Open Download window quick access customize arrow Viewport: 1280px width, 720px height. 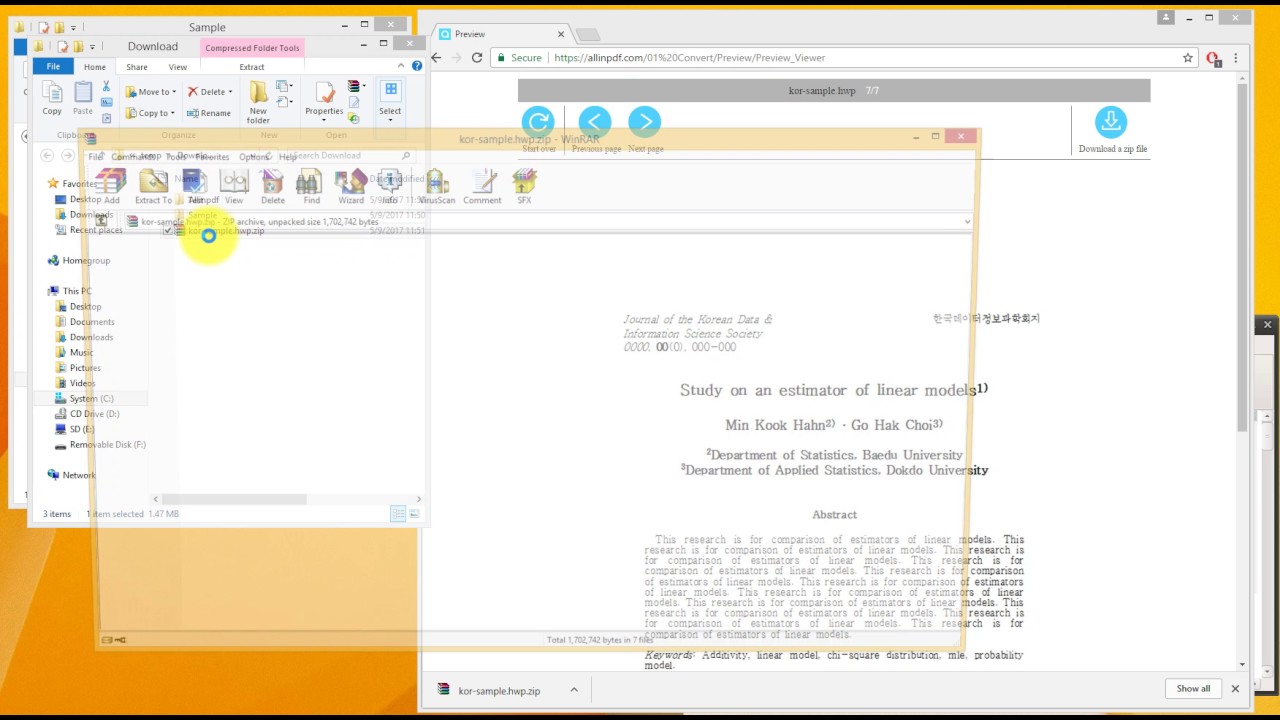[x=92, y=47]
